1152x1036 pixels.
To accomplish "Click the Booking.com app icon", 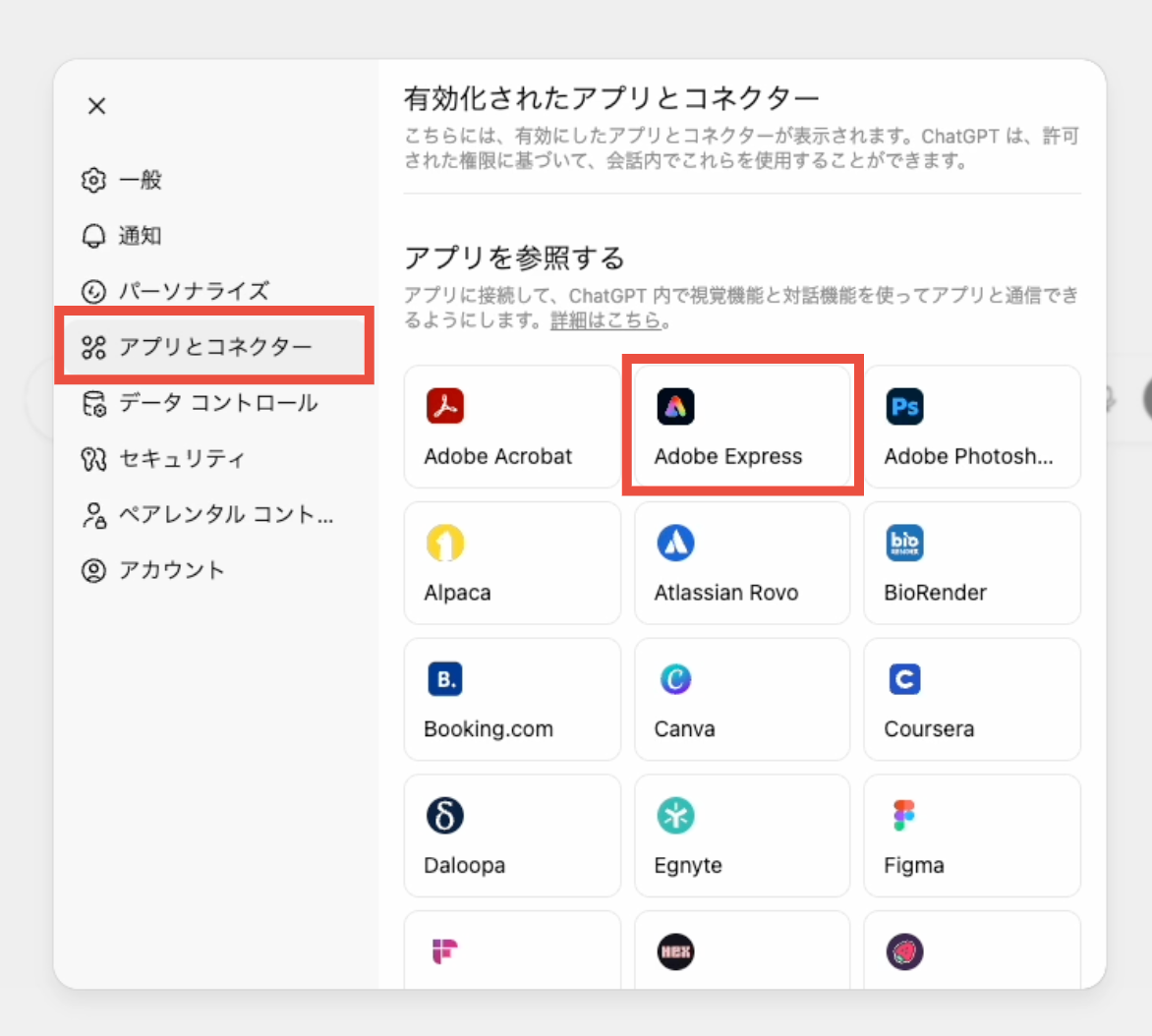I will coord(444,679).
